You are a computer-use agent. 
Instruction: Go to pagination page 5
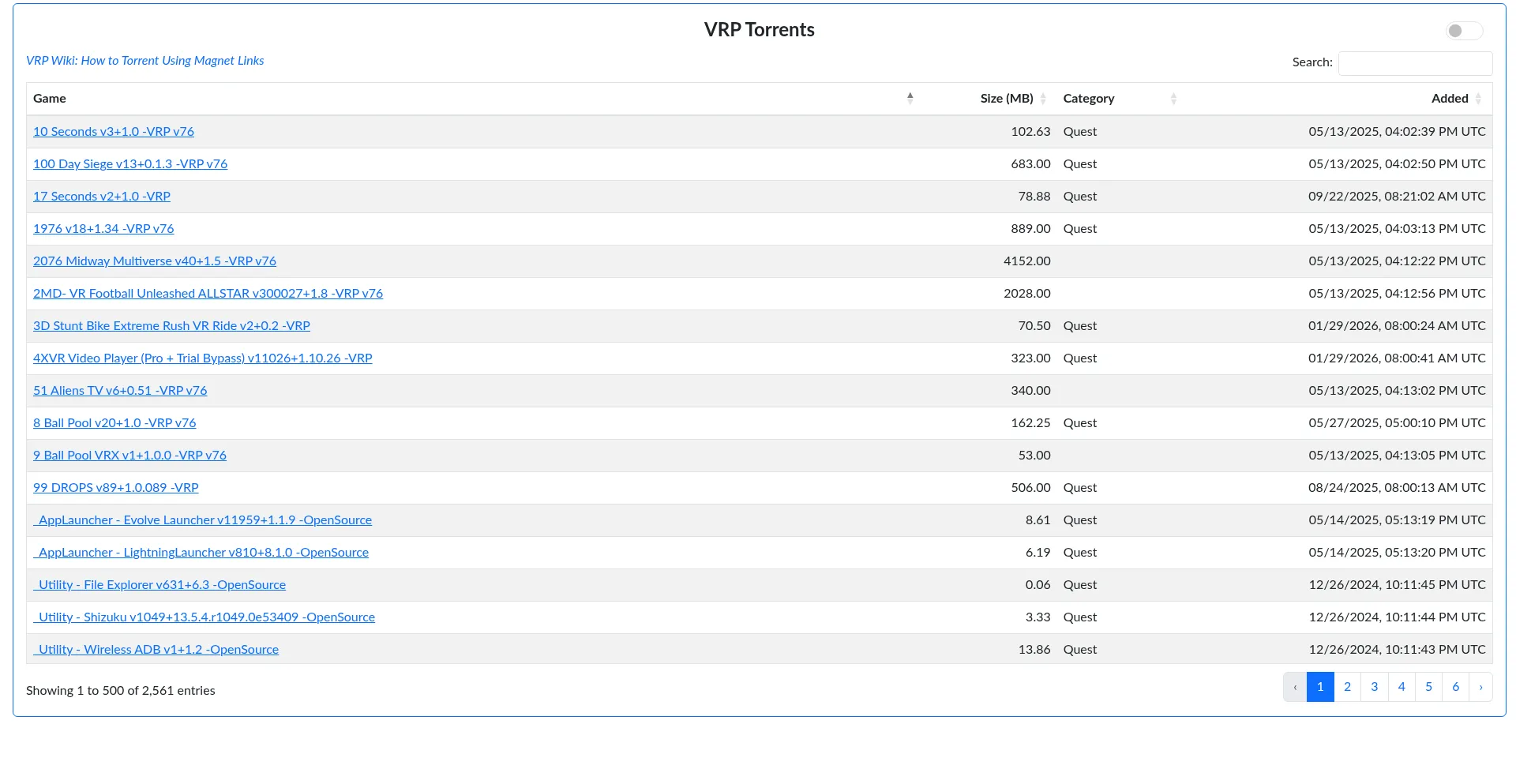[1428, 687]
